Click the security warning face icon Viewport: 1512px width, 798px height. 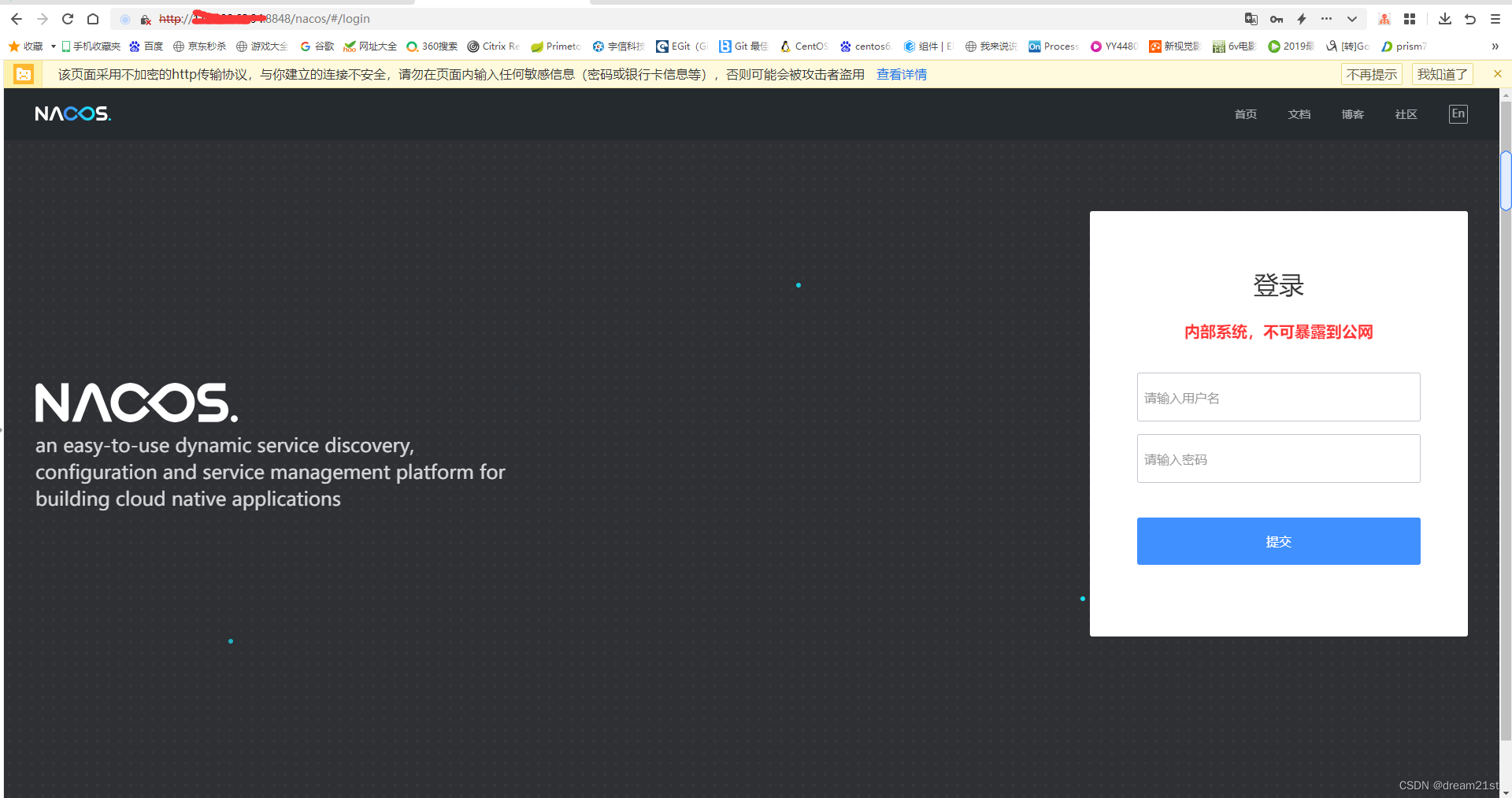24,74
